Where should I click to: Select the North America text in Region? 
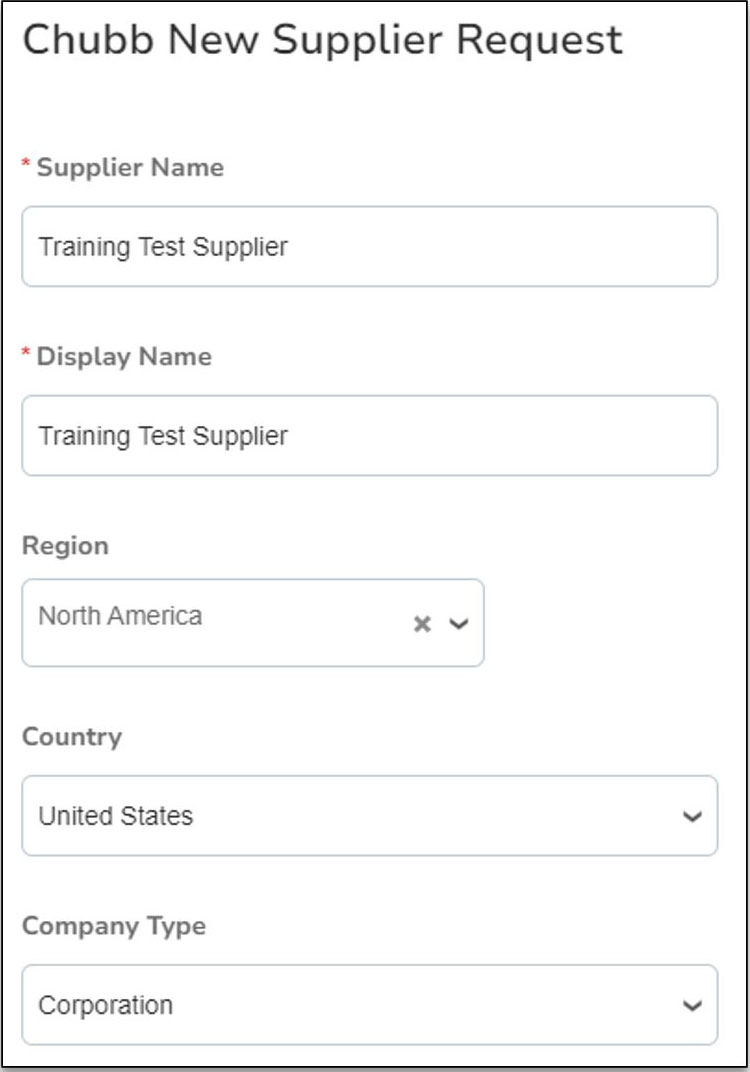[120, 616]
